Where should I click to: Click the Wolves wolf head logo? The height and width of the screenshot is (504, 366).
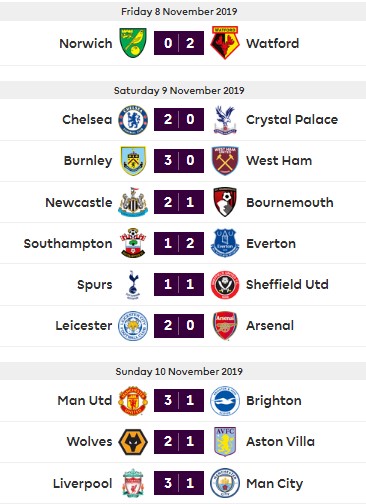point(133,442)
